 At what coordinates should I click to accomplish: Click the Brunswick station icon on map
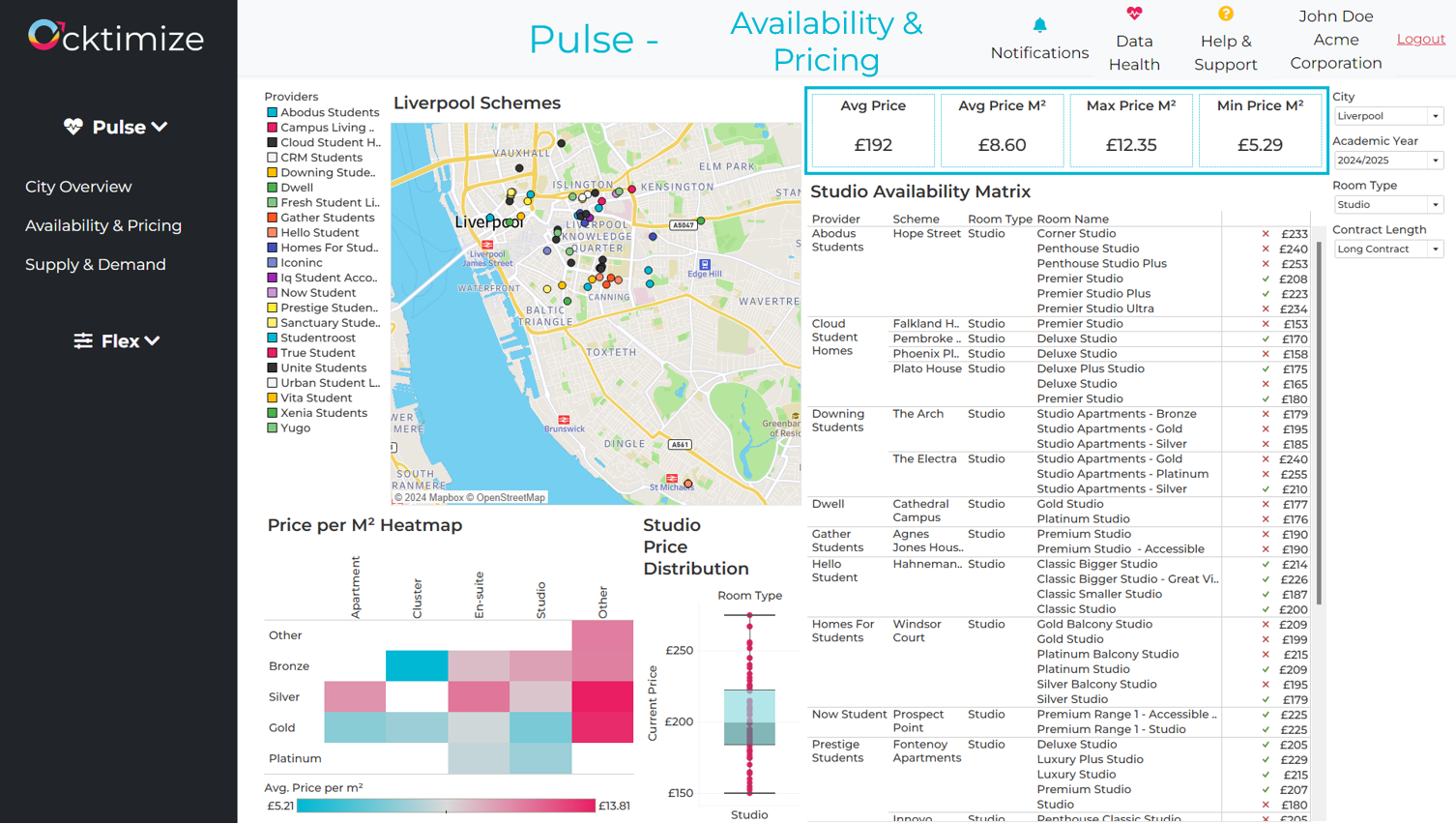coord(564,420)
